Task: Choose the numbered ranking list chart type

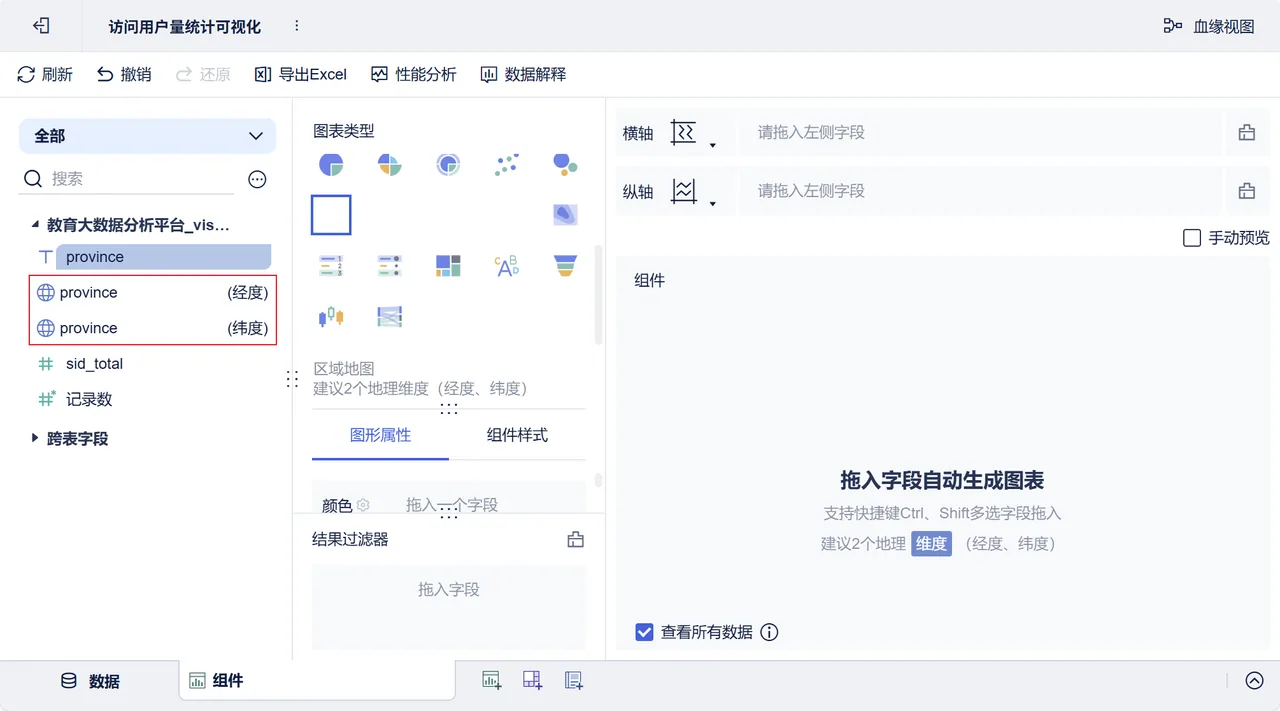Action: [x=331, y=265]
